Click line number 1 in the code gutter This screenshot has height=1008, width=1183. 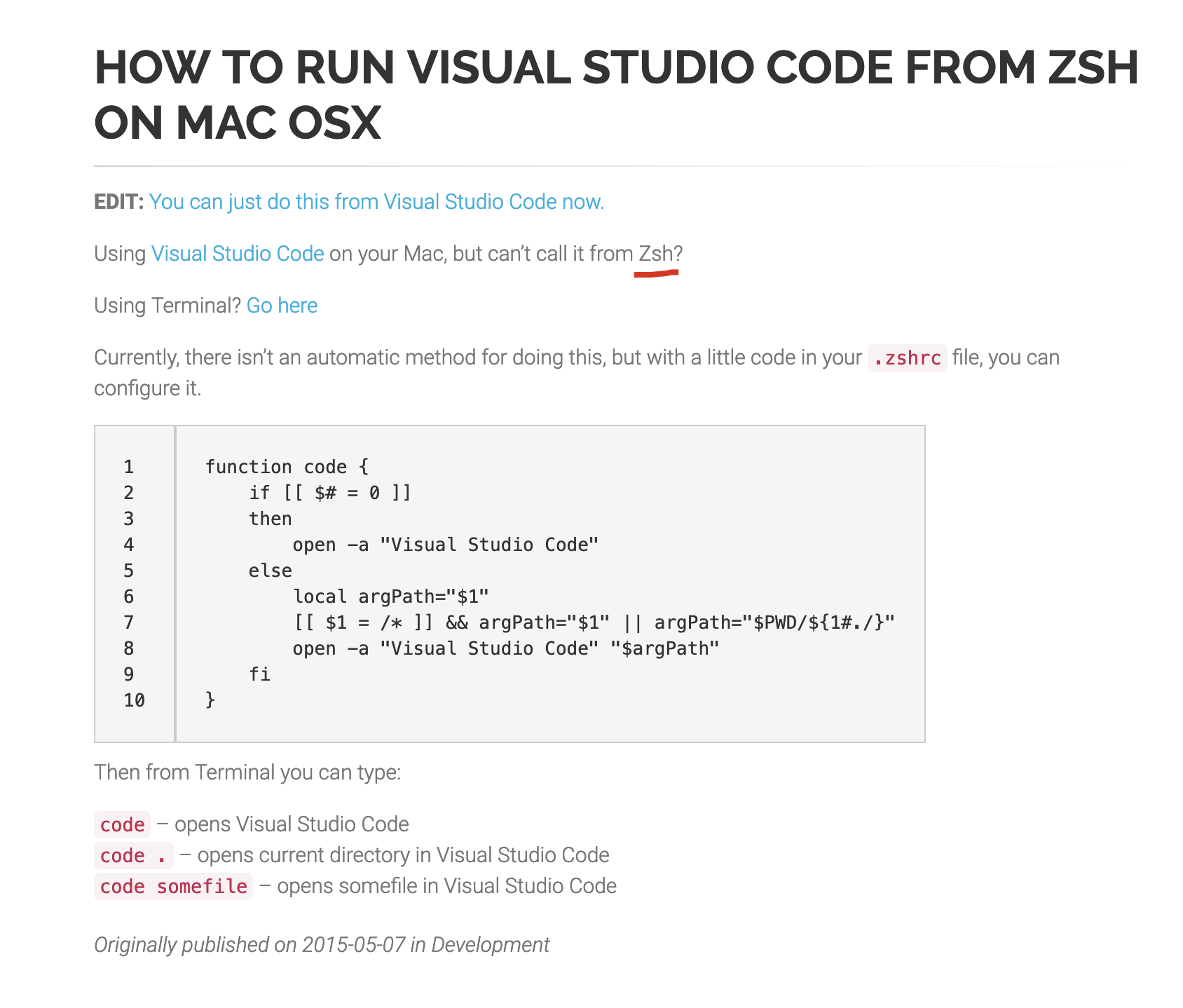(128, 467)
